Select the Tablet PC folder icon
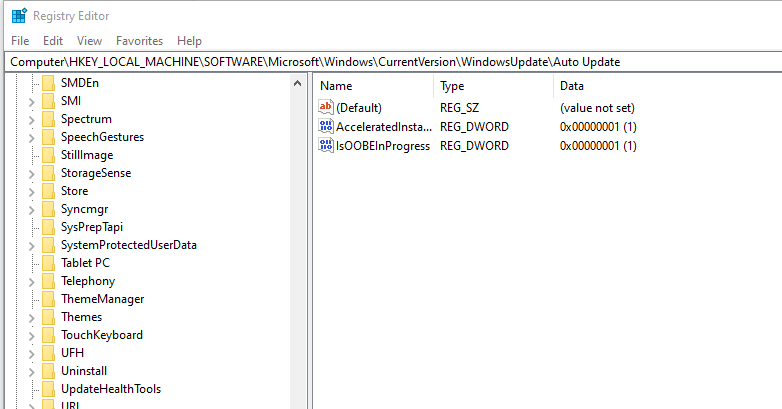The height and width of the screenshot is (409, 782). [48, 263]
